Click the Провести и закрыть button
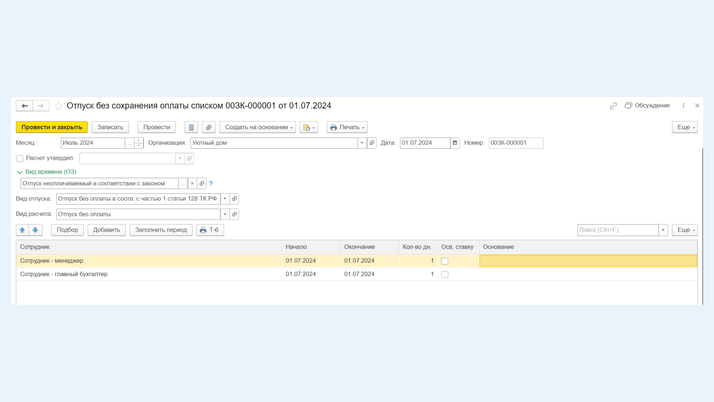 [x=51, y=127]
